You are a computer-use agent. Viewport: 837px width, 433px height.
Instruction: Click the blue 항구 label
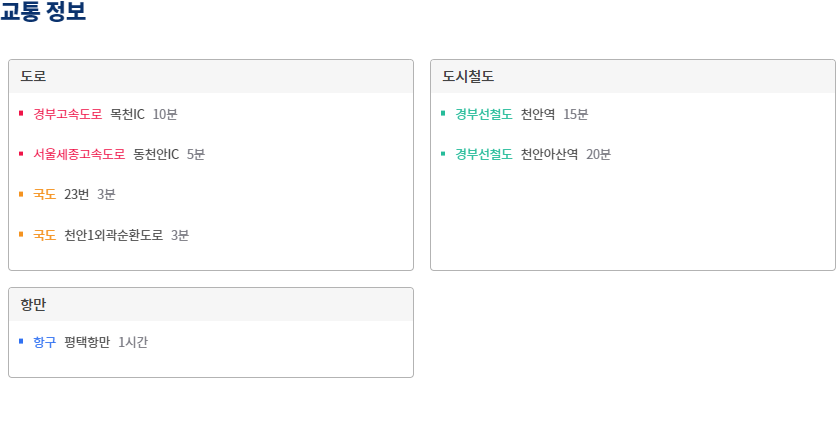click(45, 342)
